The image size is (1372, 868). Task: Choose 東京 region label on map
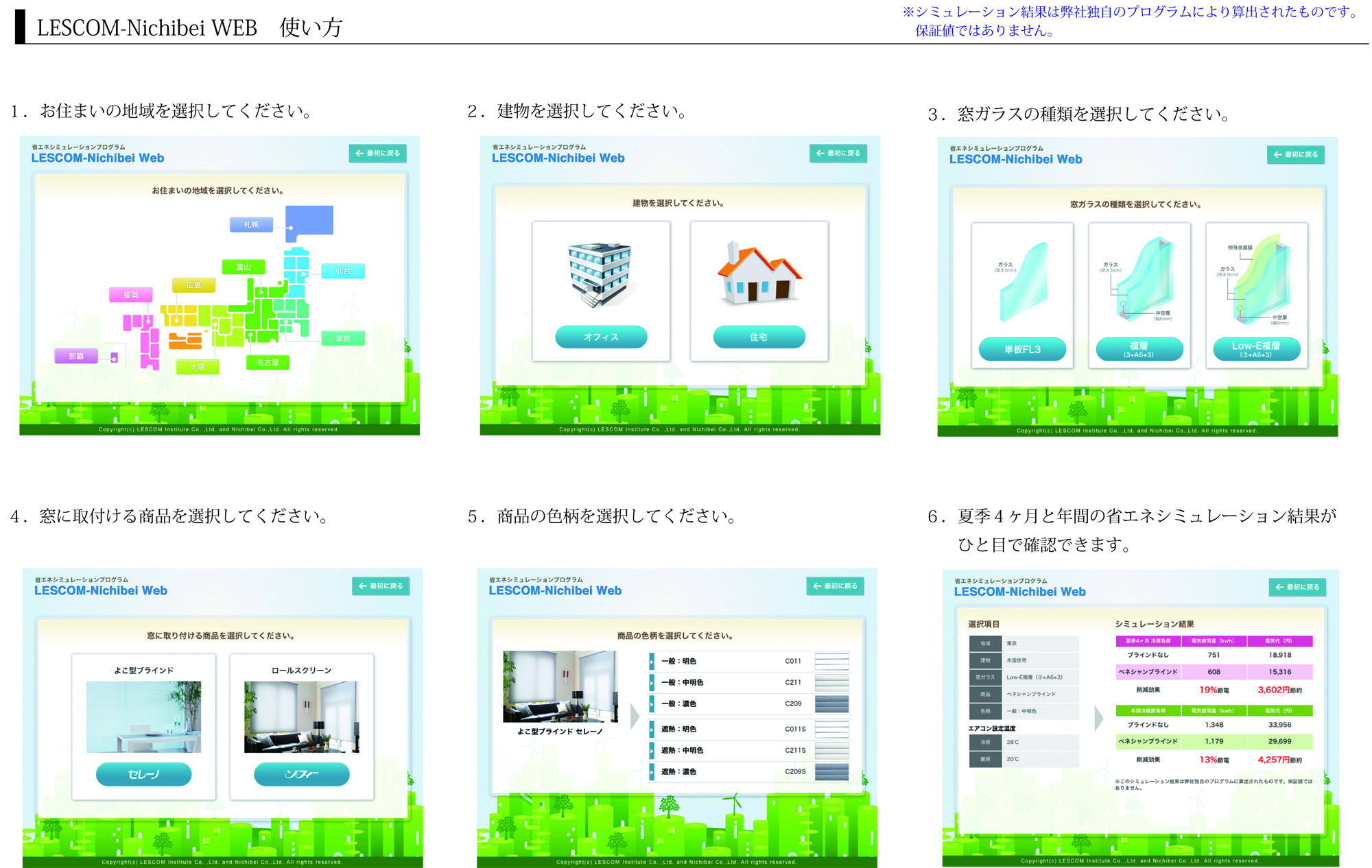pyautogui.click(x=343, y=339)
